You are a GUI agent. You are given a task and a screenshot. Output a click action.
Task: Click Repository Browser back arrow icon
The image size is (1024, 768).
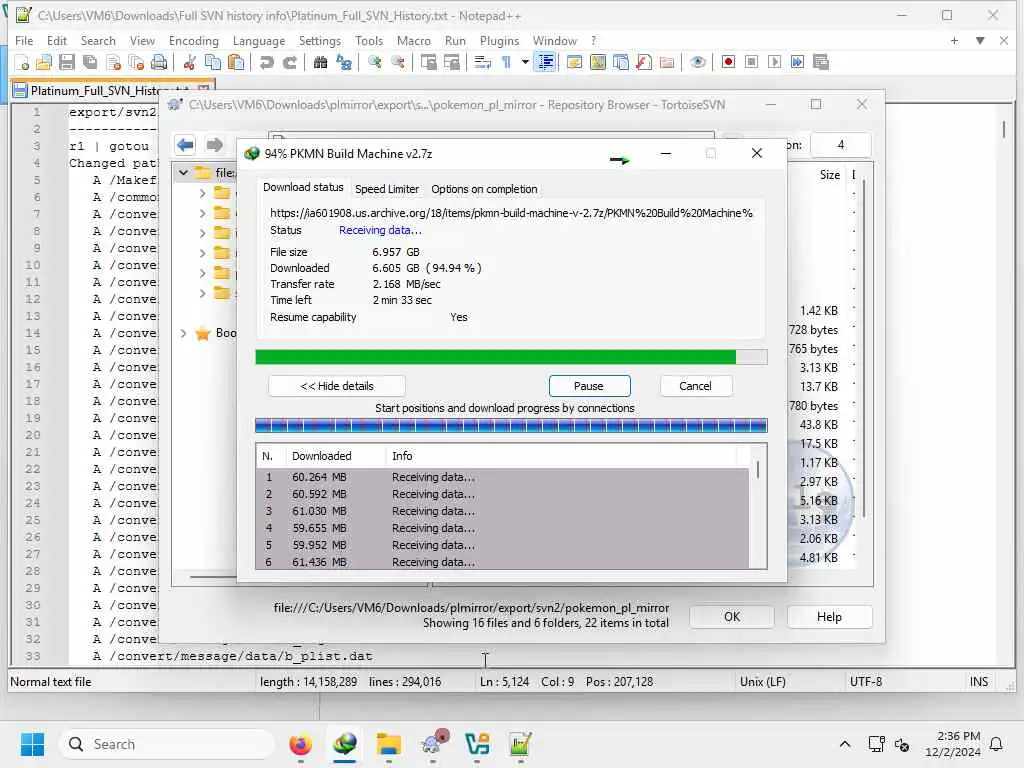point(185,144)
